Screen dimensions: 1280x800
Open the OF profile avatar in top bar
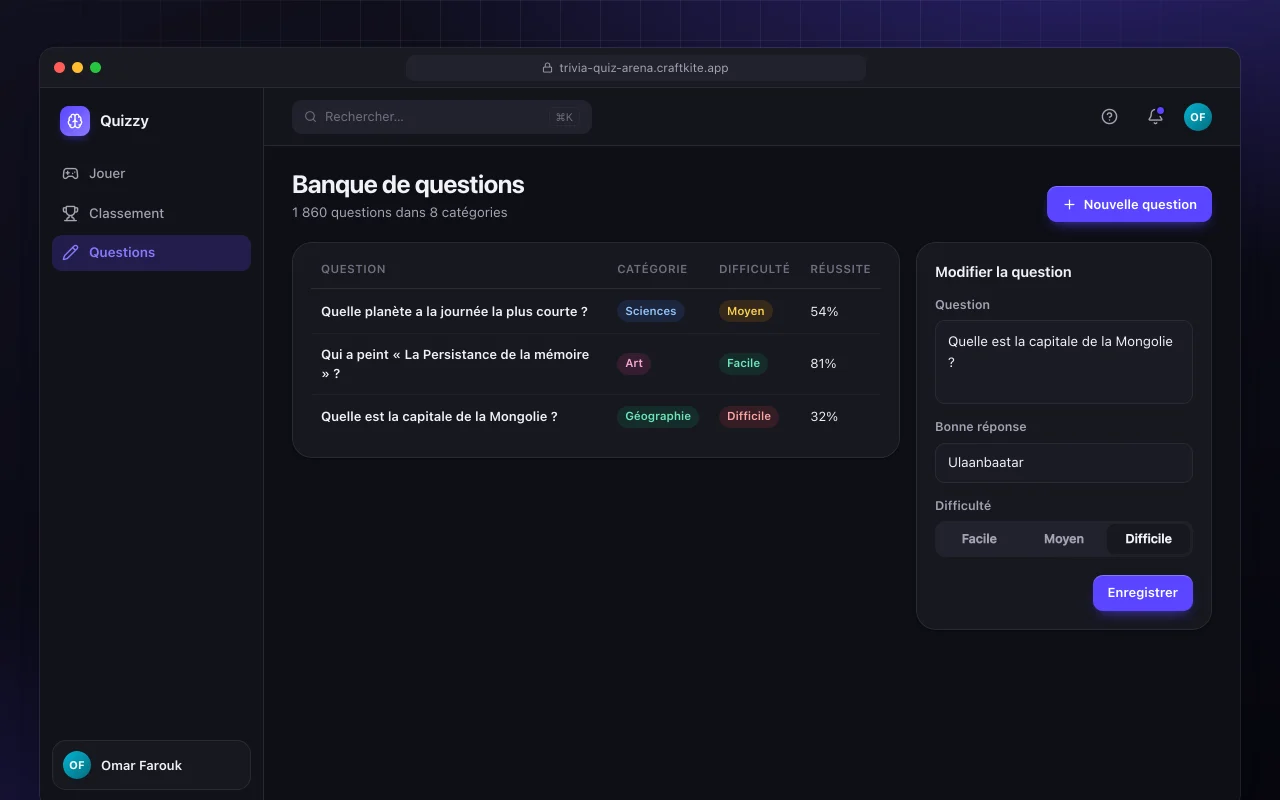click(x=1198, y=117)
